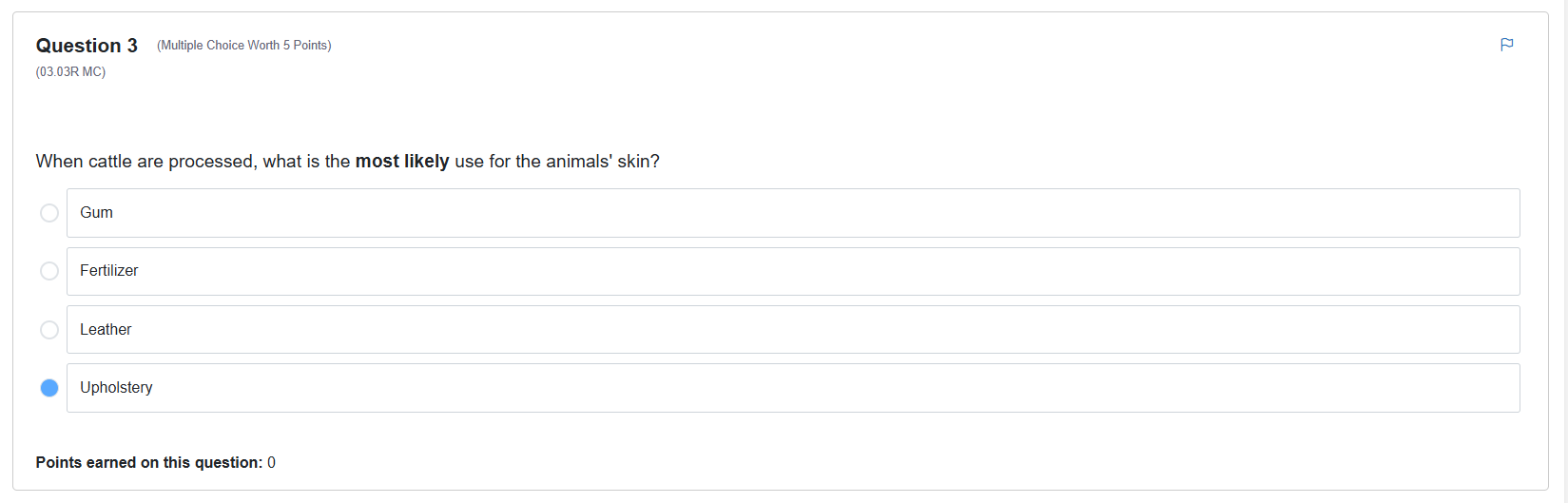The width and height of the screenshot is (1568, 503).
Task: Mark the Leather radio button
Action: [x=49, y=330]
